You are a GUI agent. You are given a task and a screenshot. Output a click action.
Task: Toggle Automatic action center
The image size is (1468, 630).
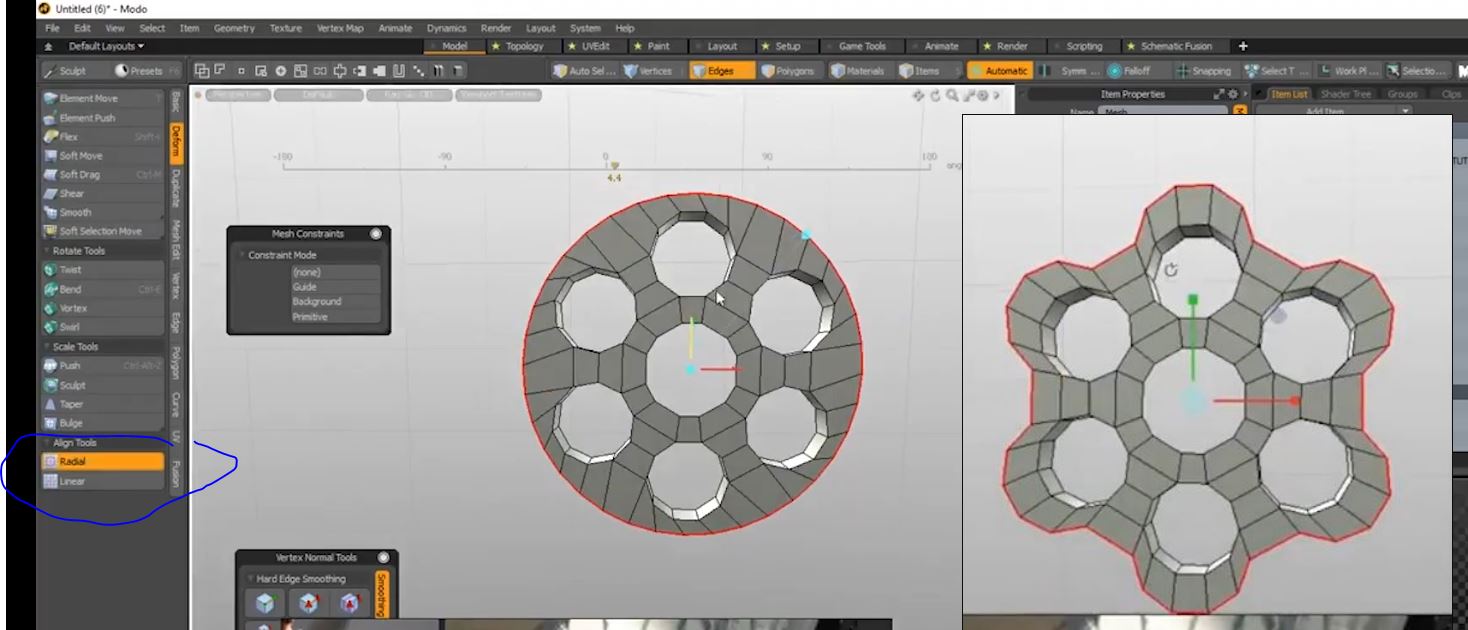click(x=1000, y=71)
